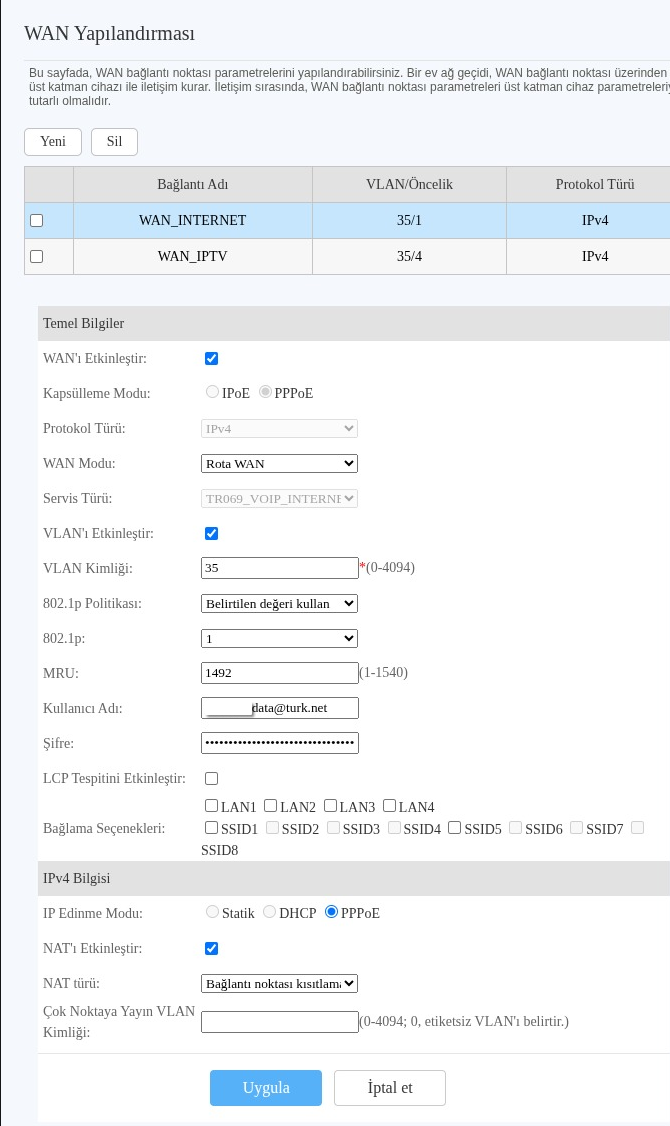This screenshot has height=1126, width=670.
Task: Click the Kullanıcı Adı input field
Action: [x=279, y=708]
